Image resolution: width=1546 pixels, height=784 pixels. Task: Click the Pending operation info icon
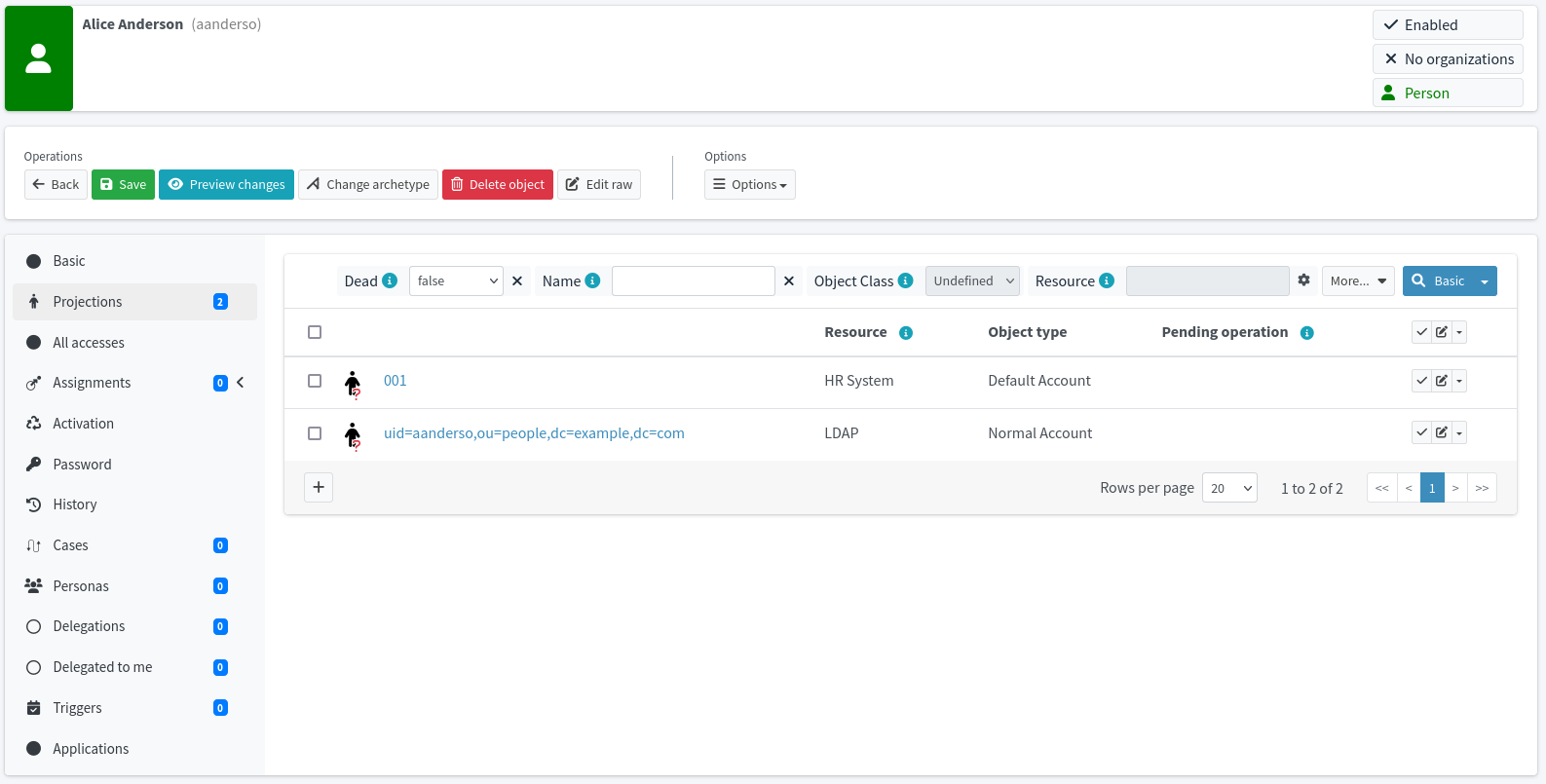click(x=1307, y=333)
